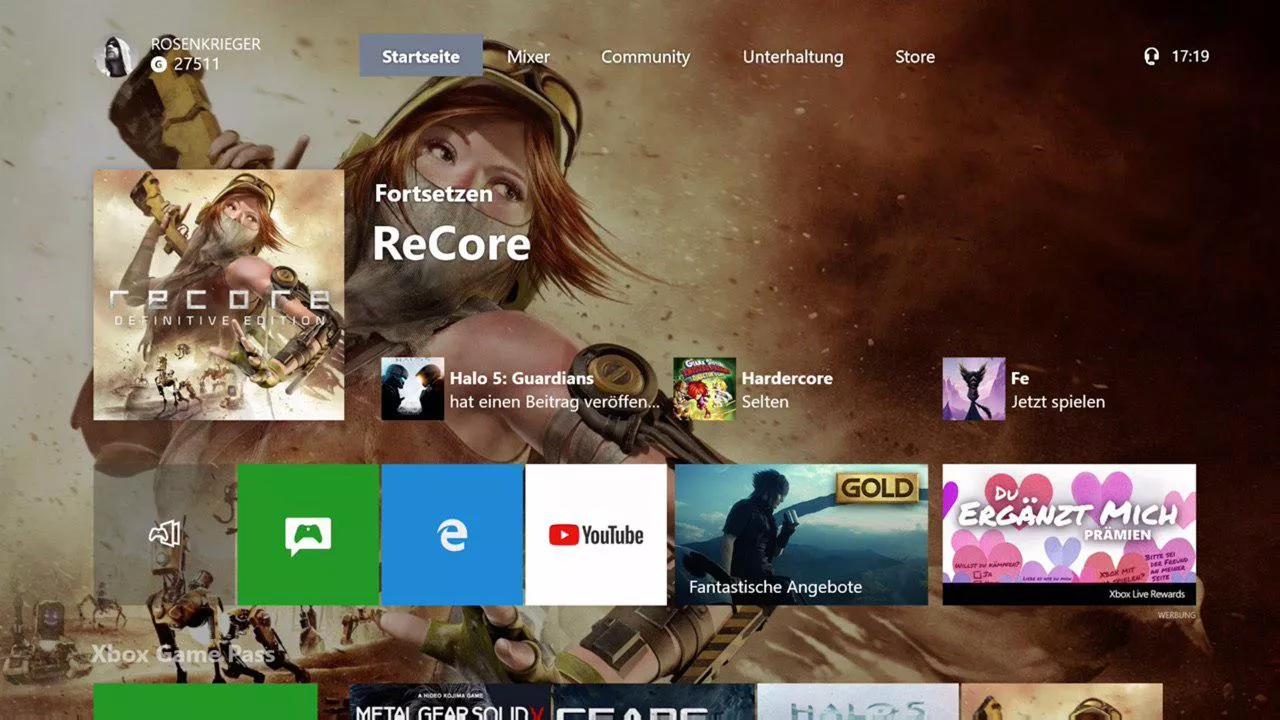Select Fe Jetzt spielen
The image size is (1280, 720).
pyautogui.click(x=1058, y=390)
